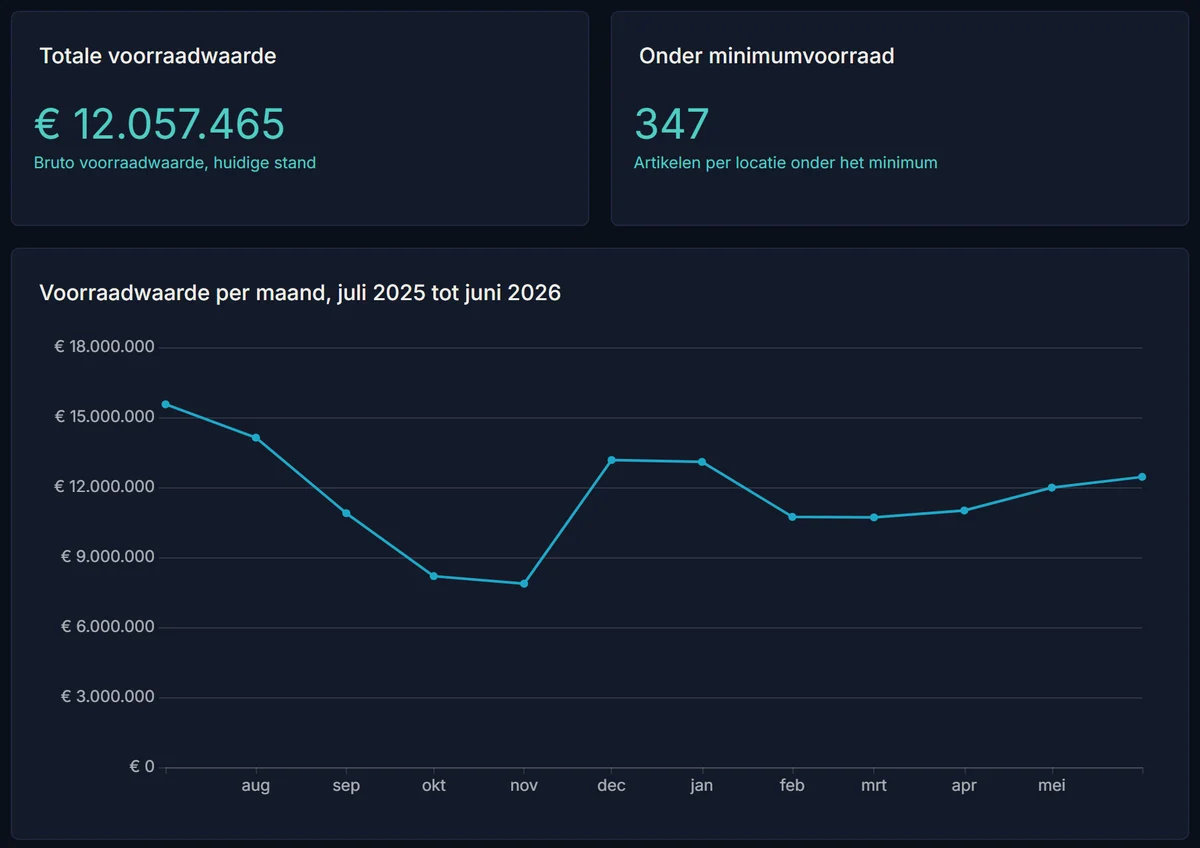Select the data point above 'jan'
The height and width of the screenshot is (848, 1200).
702,462
